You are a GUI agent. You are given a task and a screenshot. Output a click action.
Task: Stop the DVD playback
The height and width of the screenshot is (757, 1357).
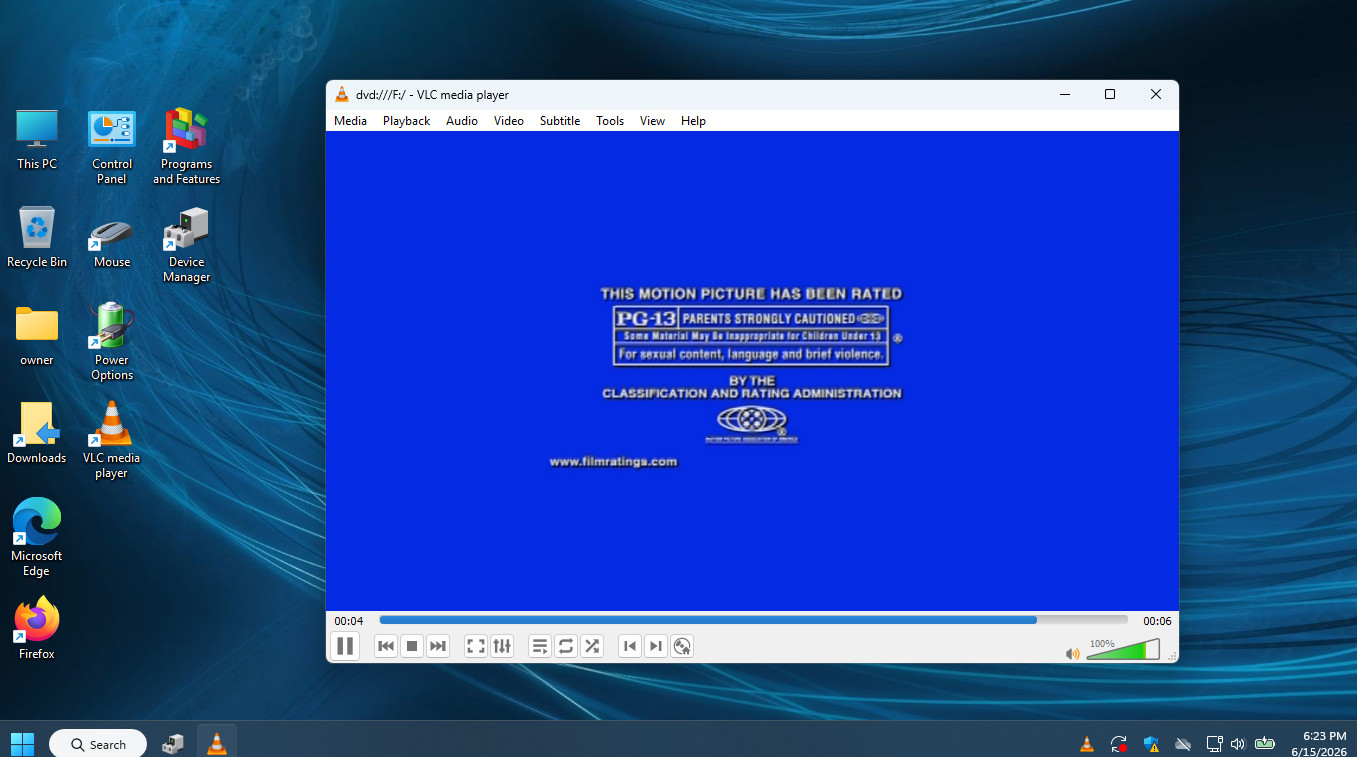coord(412,646)
